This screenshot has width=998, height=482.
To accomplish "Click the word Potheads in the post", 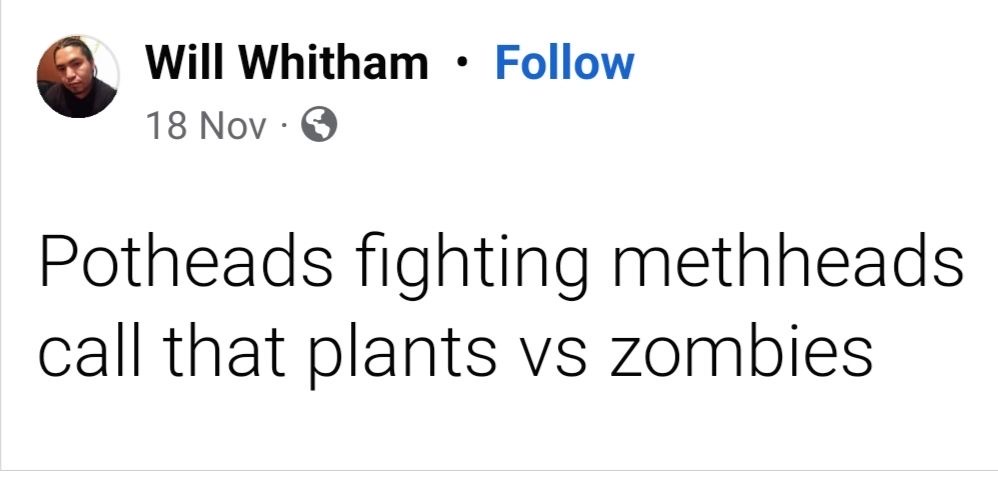I will pyautogui.click(x=186, y=261).
